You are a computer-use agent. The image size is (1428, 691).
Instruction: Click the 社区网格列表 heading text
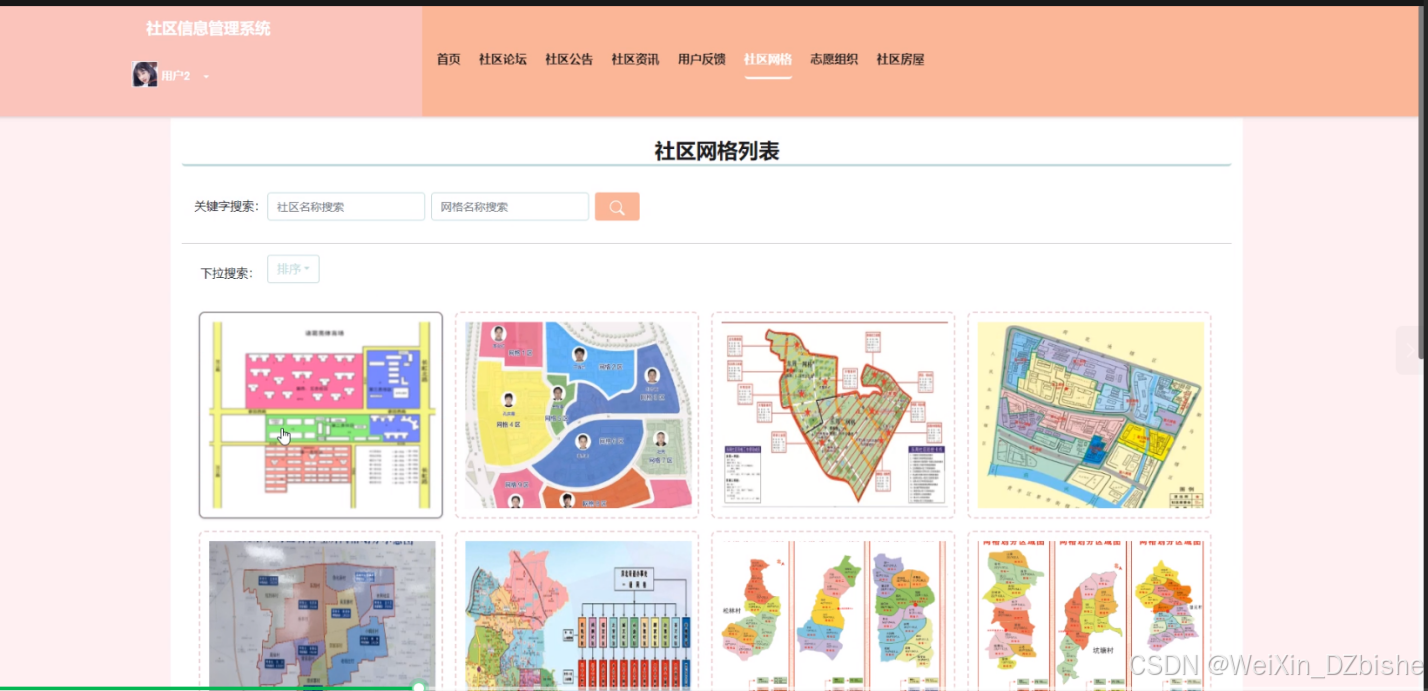click(716, 151)
